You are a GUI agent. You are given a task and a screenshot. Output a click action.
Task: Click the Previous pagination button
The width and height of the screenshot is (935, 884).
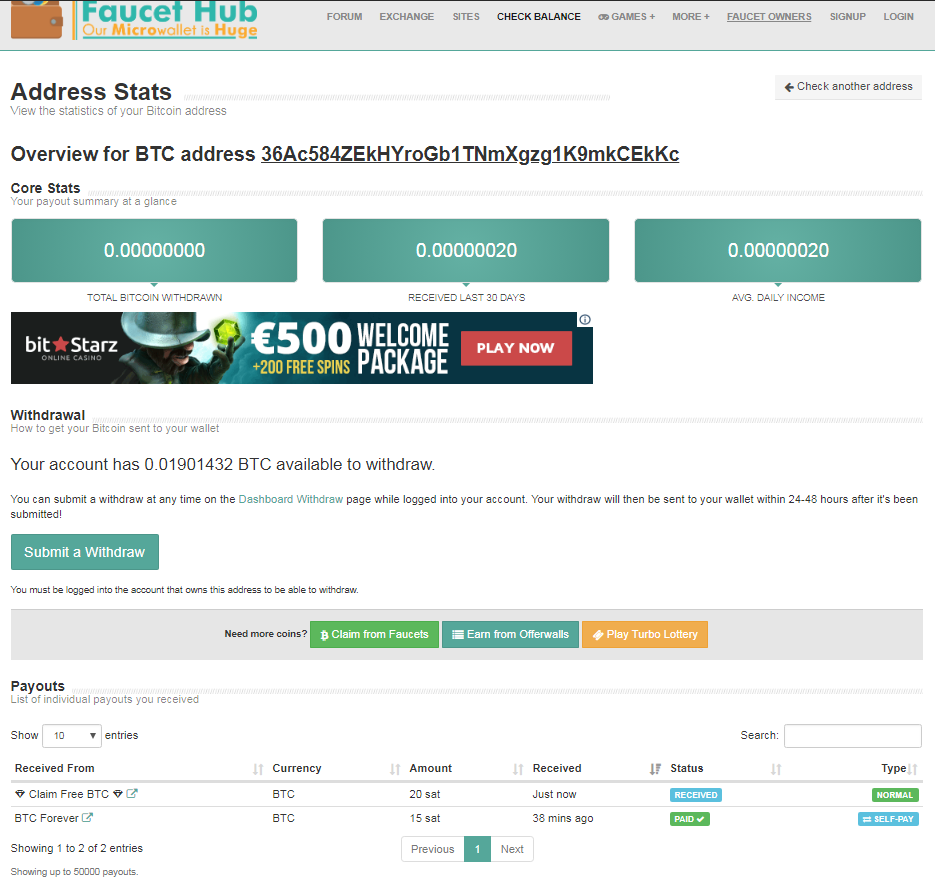[x=432, y=849]
